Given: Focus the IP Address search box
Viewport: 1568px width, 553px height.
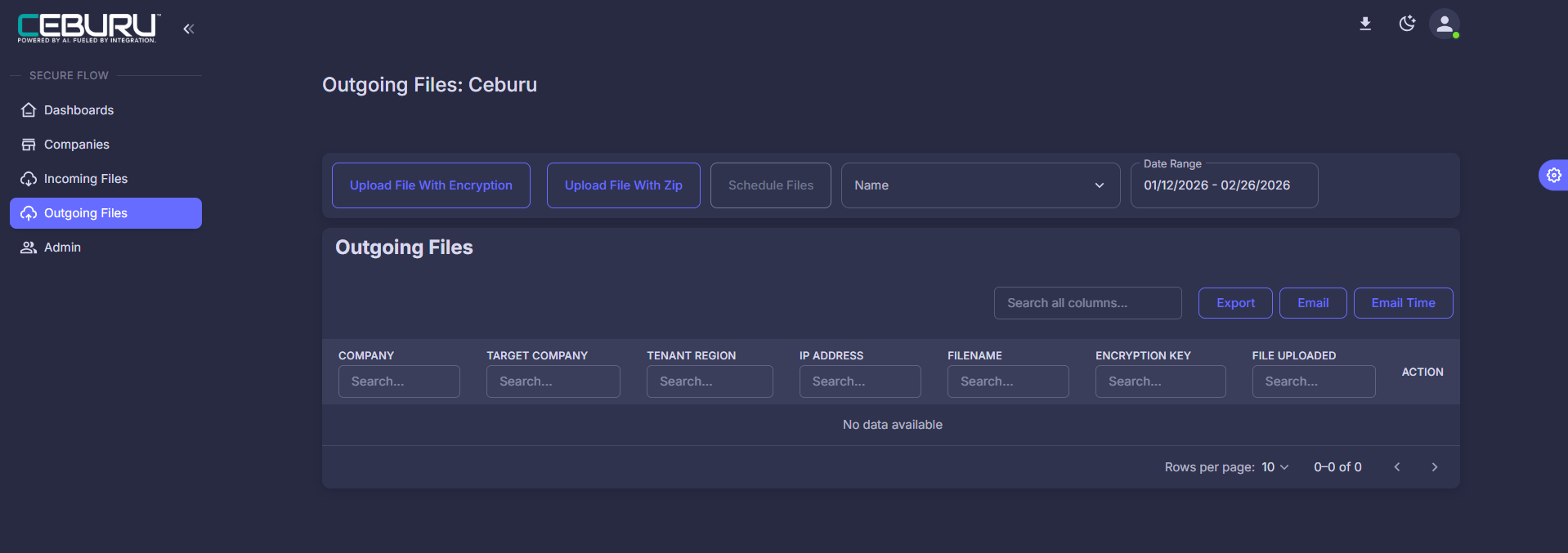Looking at the screenshot, I should tap(860, 381).
